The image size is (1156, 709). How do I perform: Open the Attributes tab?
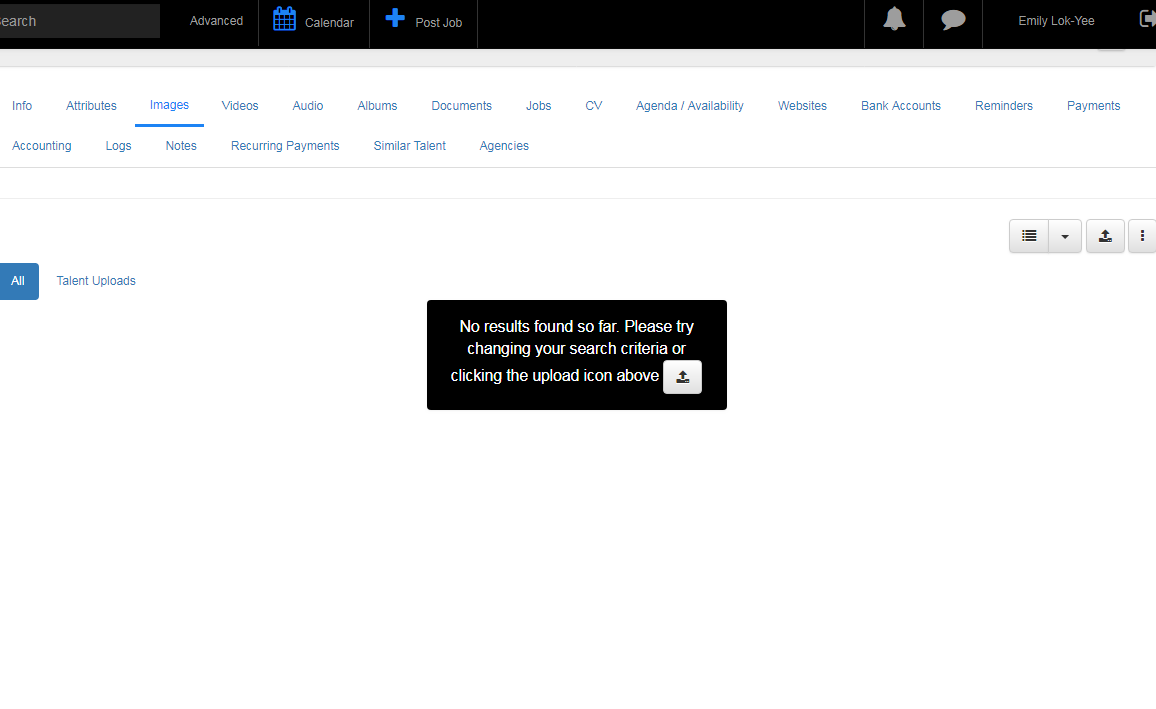[91, 106]
